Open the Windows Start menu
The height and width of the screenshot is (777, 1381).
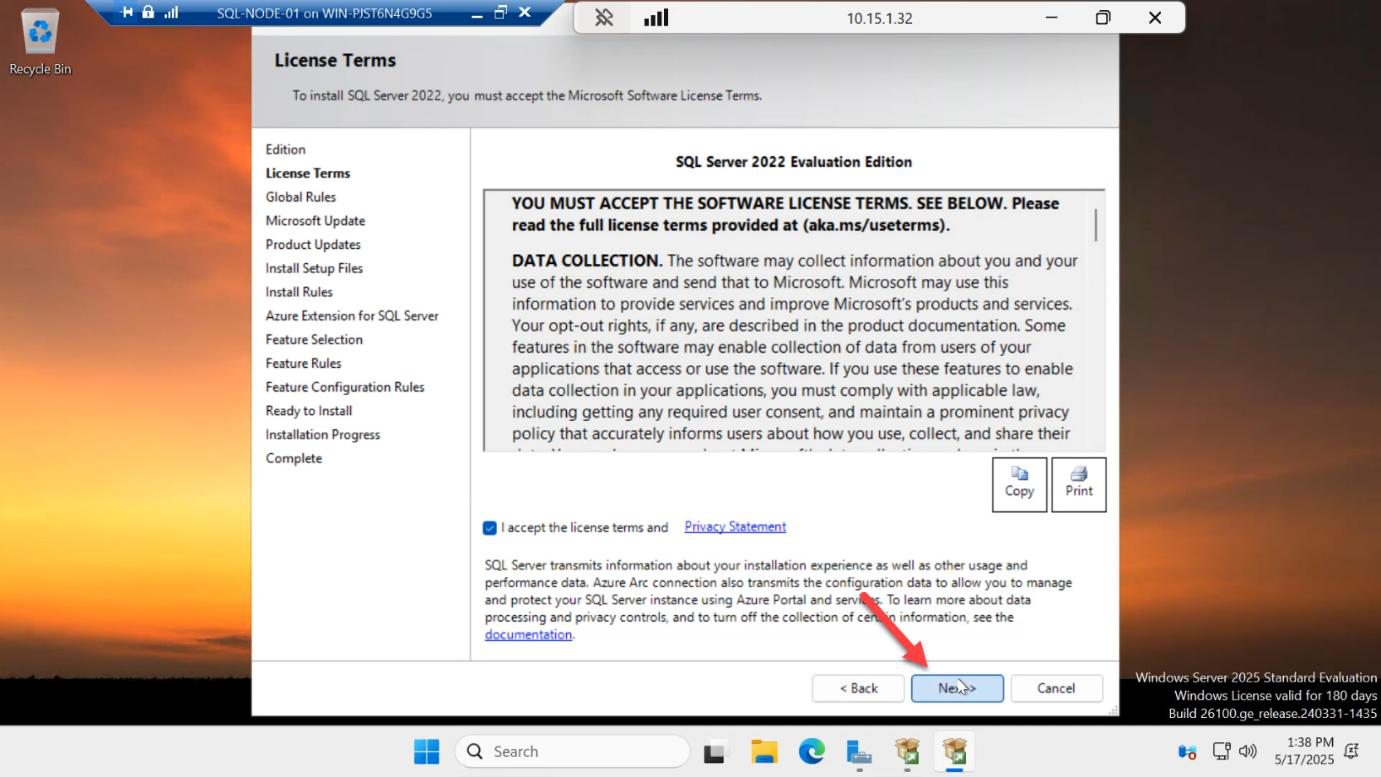coord(427,751)
